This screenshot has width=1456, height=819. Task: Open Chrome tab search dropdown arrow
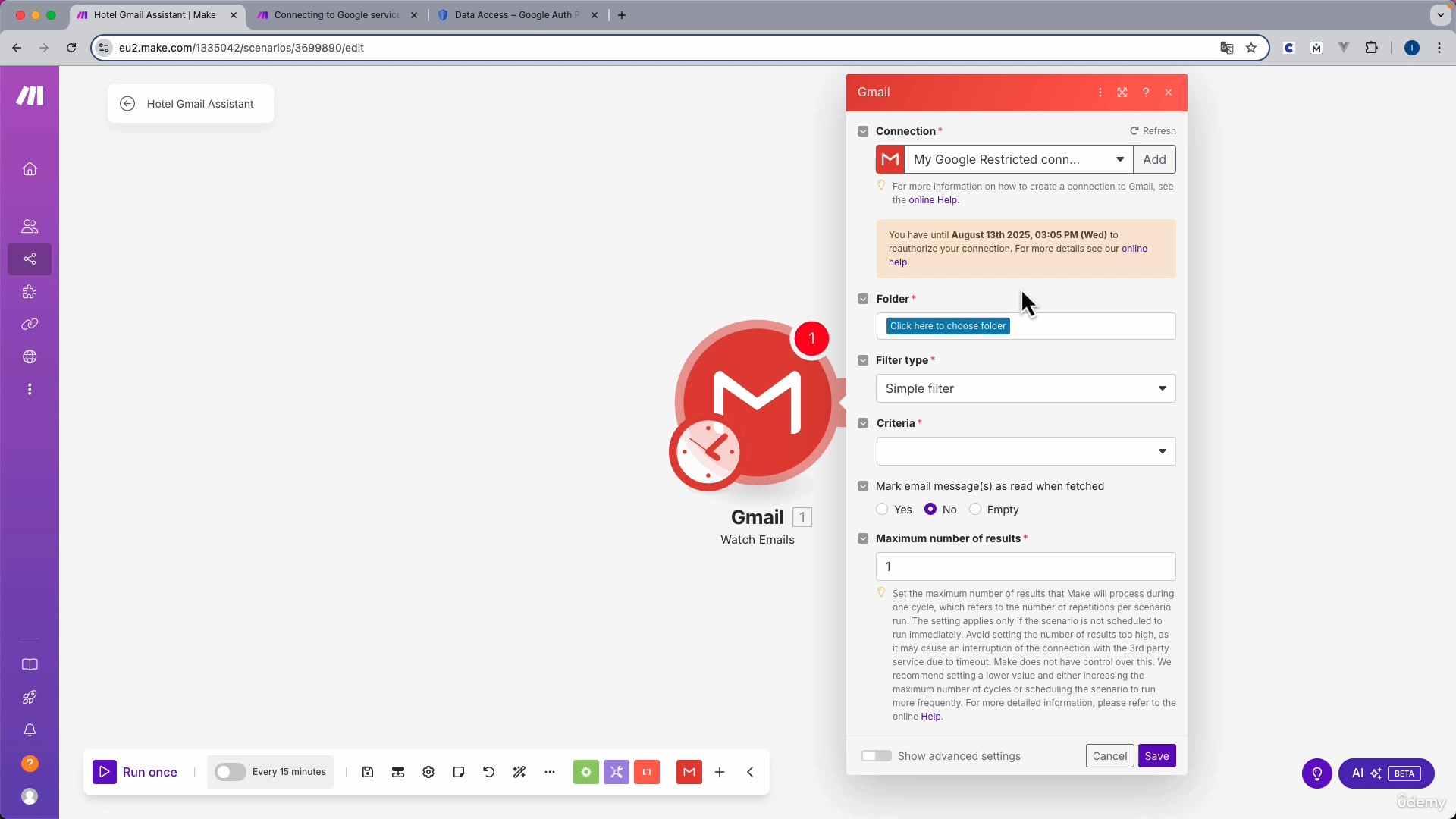click(1440, 15)
